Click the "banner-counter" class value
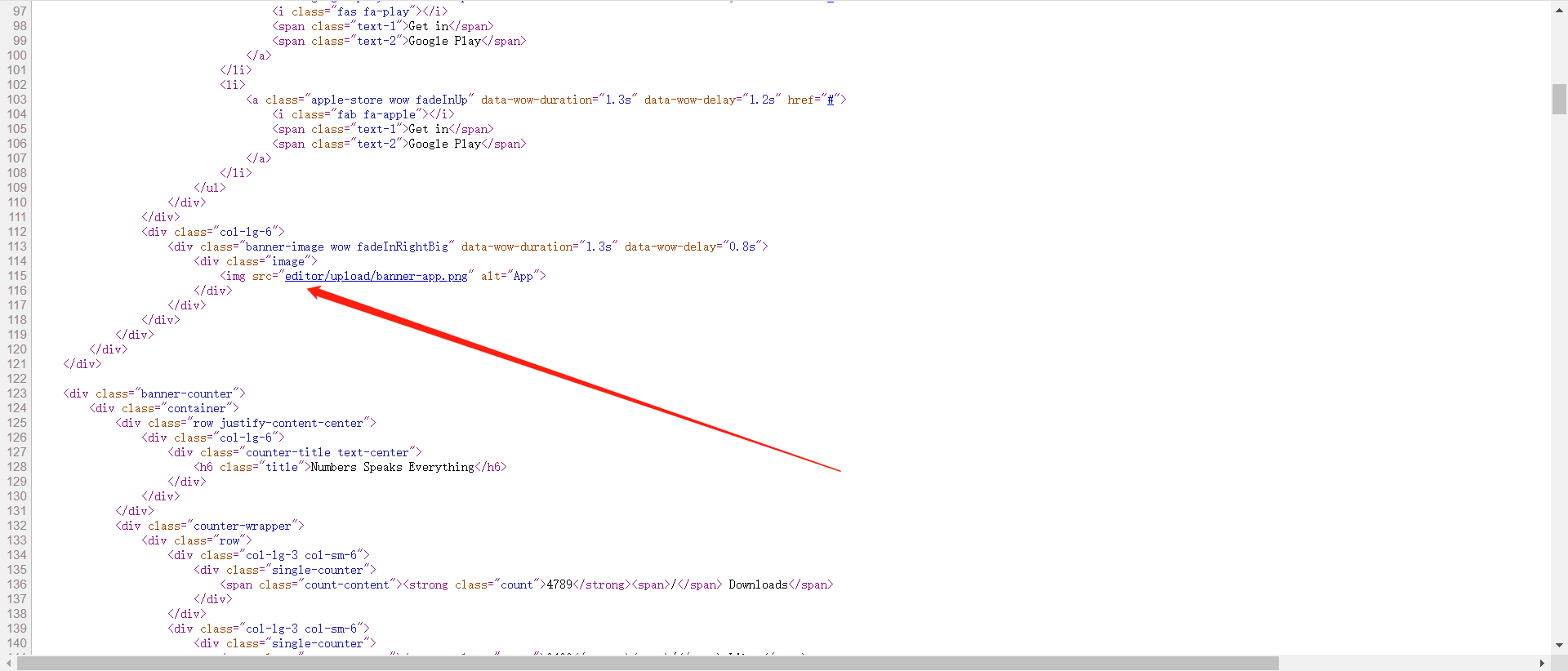The height and width of the screenshot is (671, 1568). pos(187,394)
